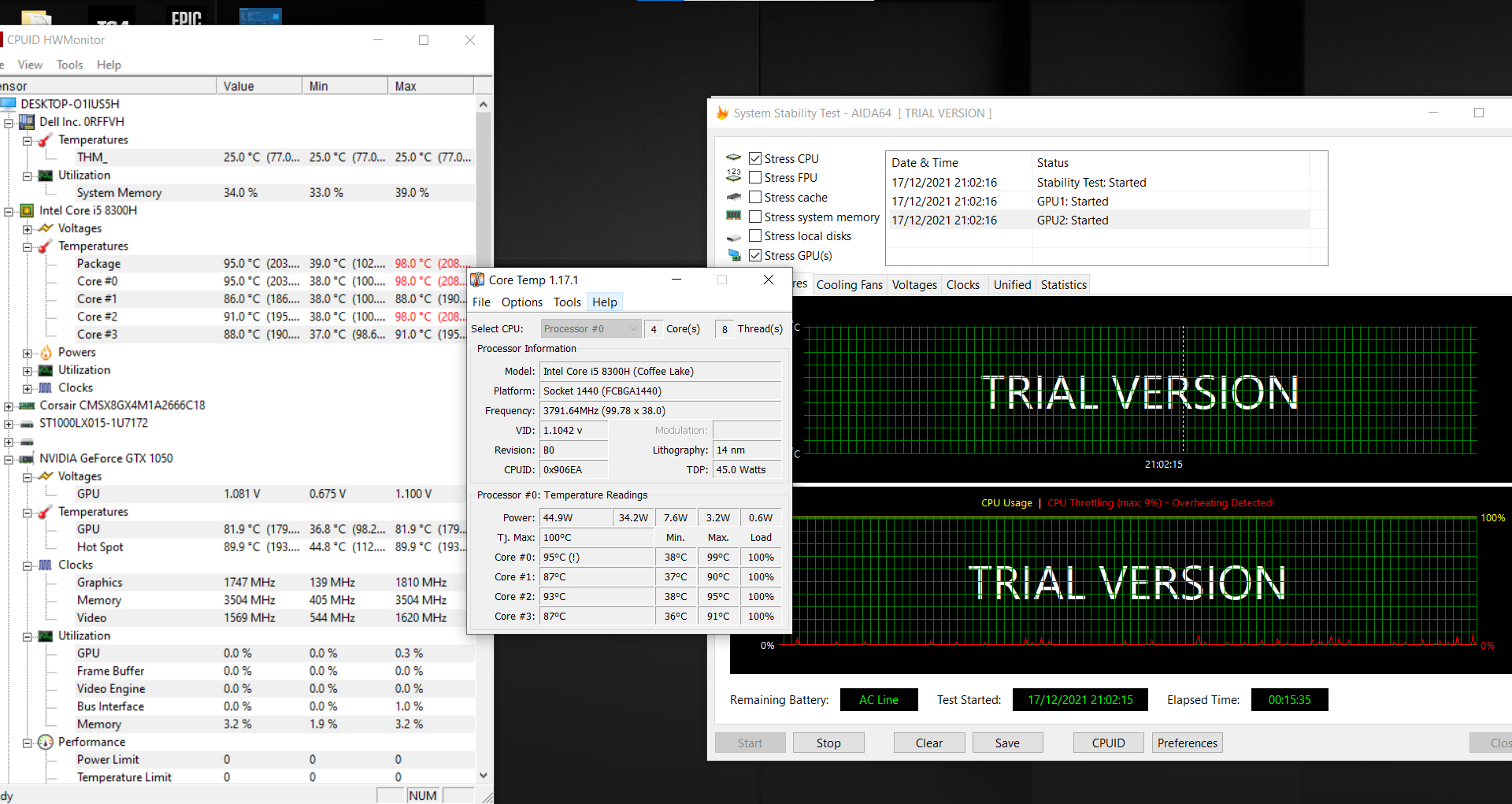This screenshot has height=804, width=1512.
Task: Enable the Stress FPU checkbox
Action: tap(755, 177)
